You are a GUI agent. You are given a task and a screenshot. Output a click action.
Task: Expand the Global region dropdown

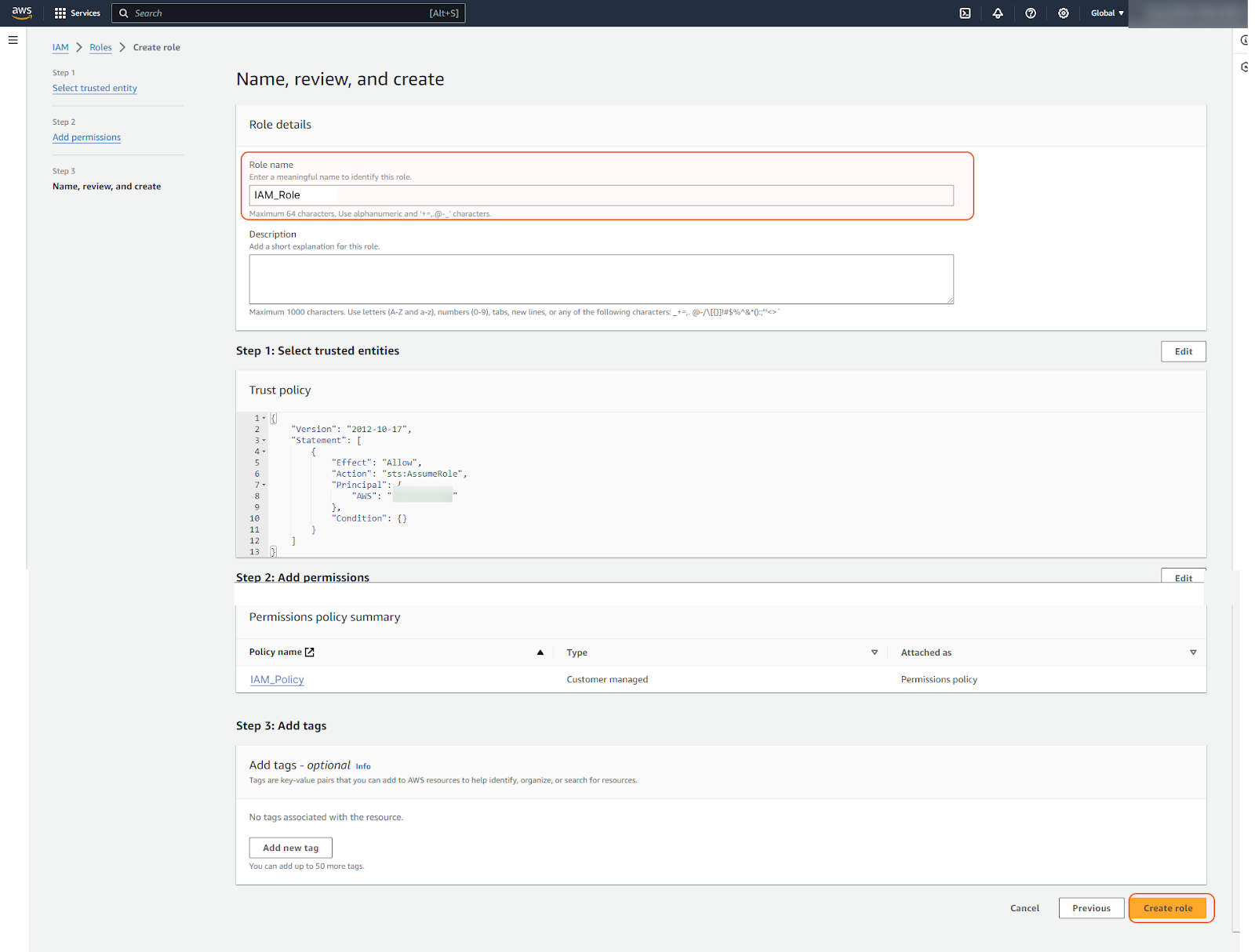(x=1107, y=13)
